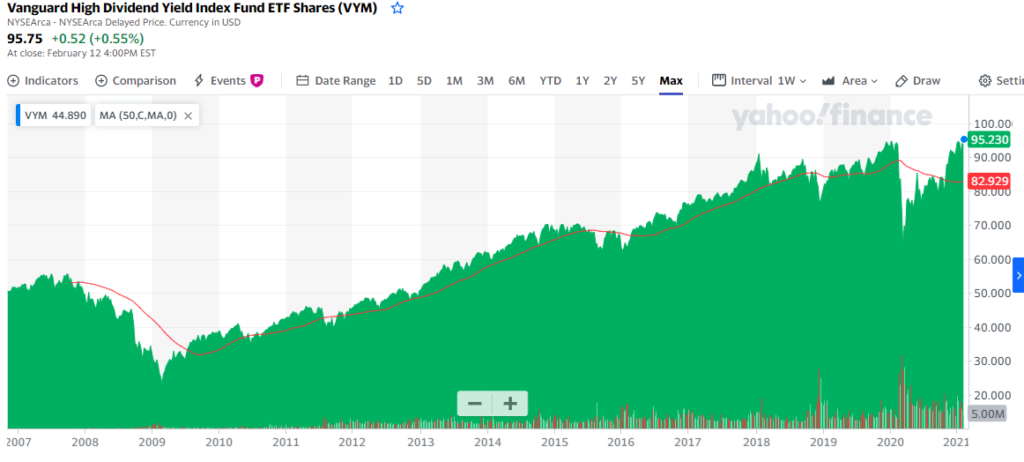Click the pink premium badge beside Events

click(257, 81)
